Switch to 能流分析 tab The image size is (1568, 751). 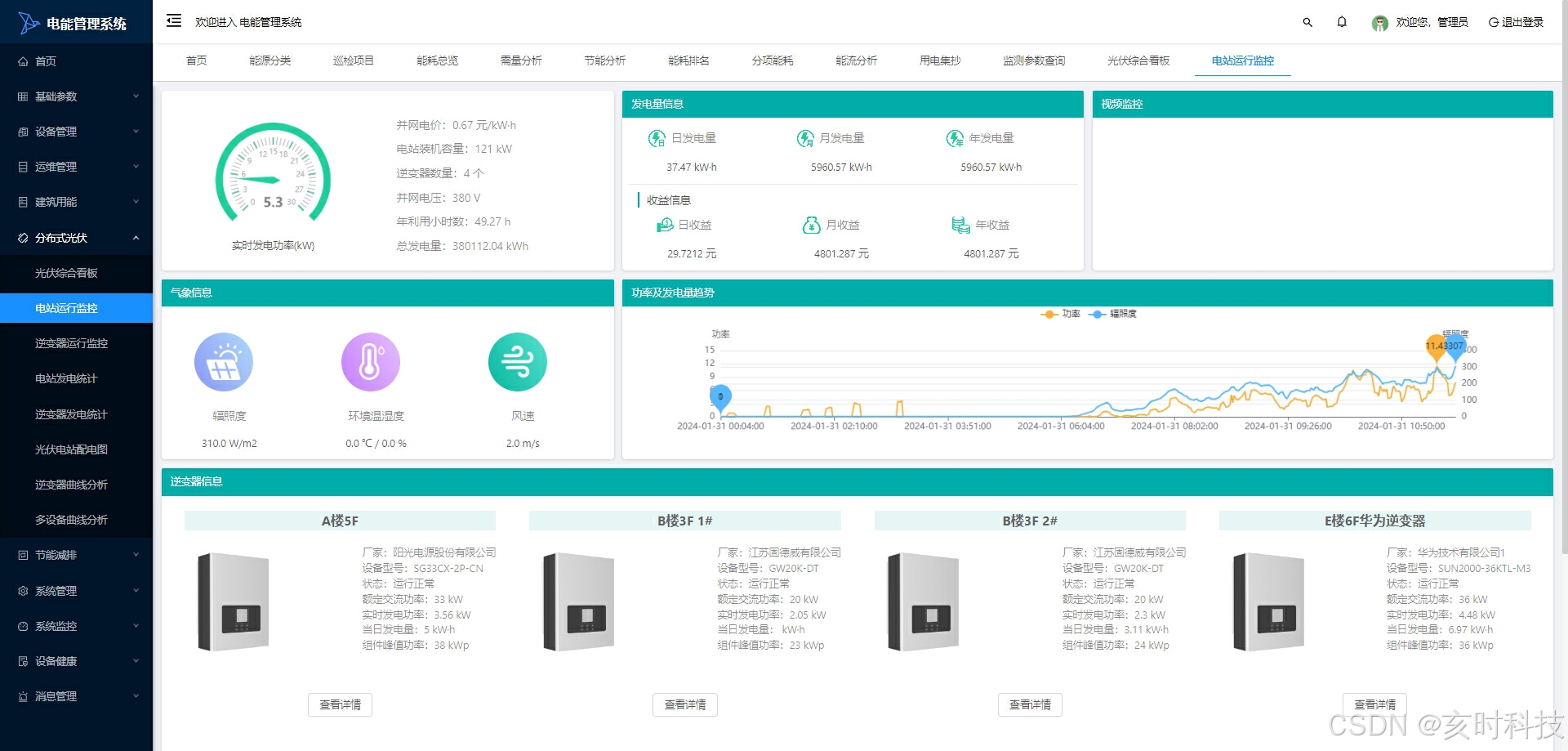[x=856, y=60]
